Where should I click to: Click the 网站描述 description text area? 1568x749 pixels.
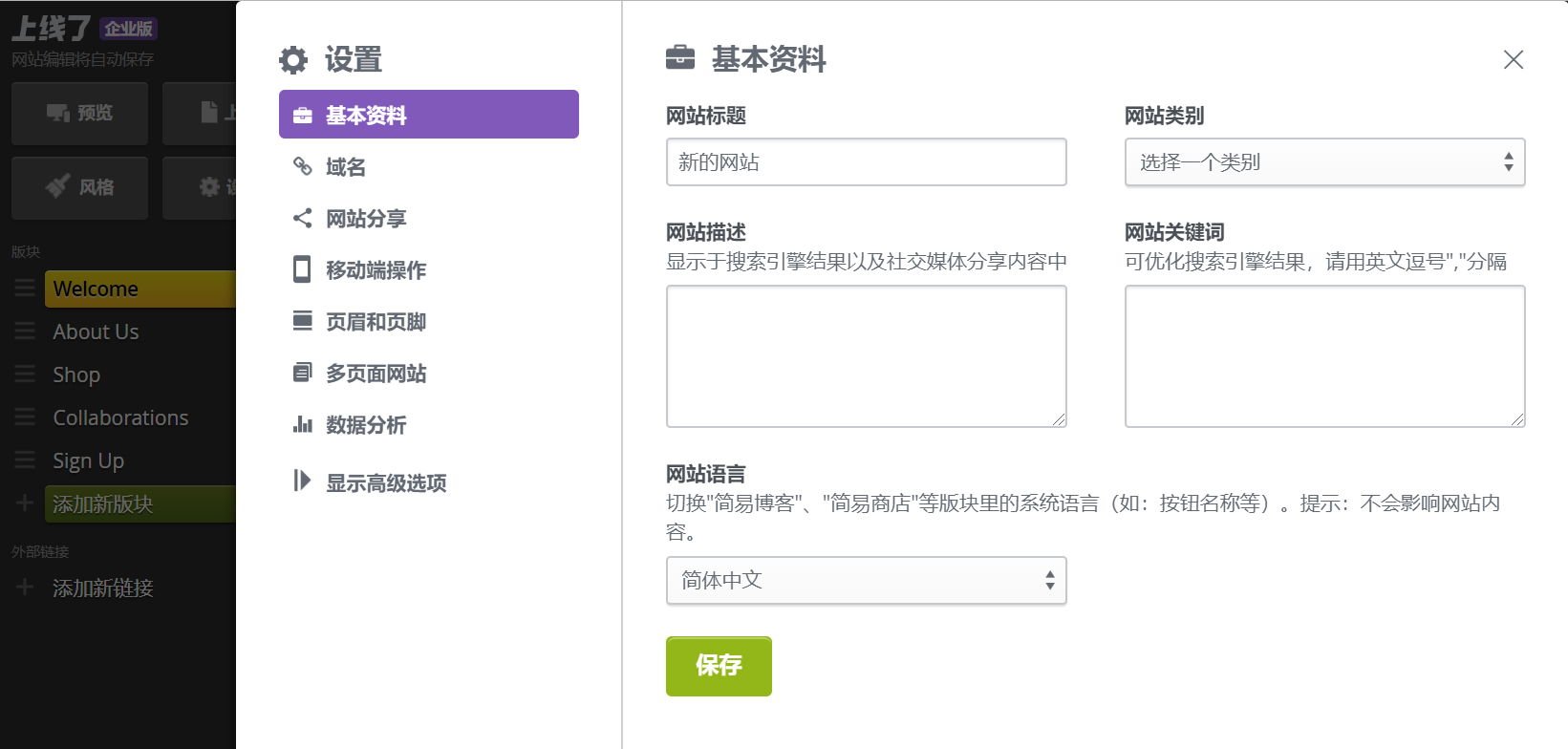(x=866, y=355)
